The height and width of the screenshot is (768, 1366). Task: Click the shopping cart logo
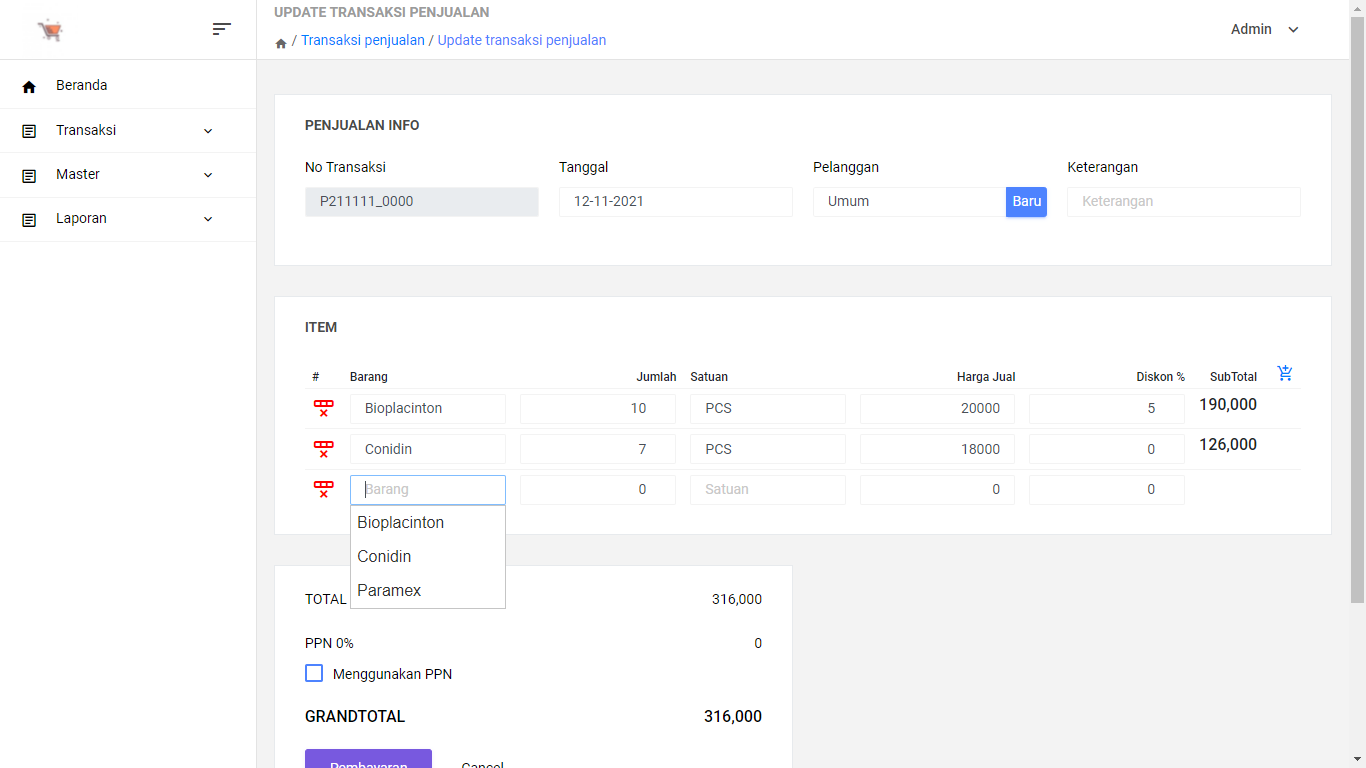tap(50, 29)
